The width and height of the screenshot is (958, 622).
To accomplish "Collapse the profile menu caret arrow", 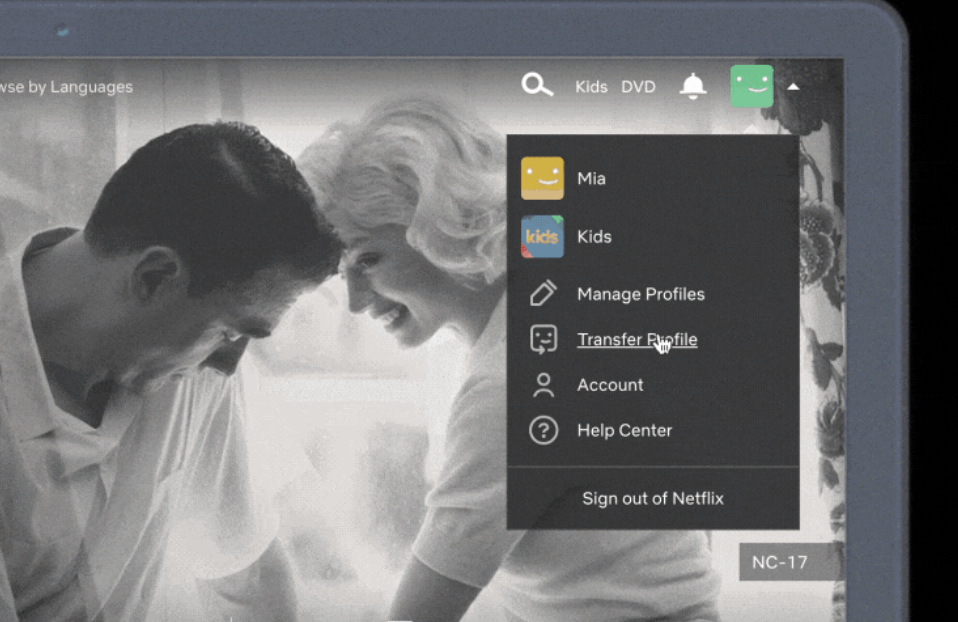I will tap(793, 87).
